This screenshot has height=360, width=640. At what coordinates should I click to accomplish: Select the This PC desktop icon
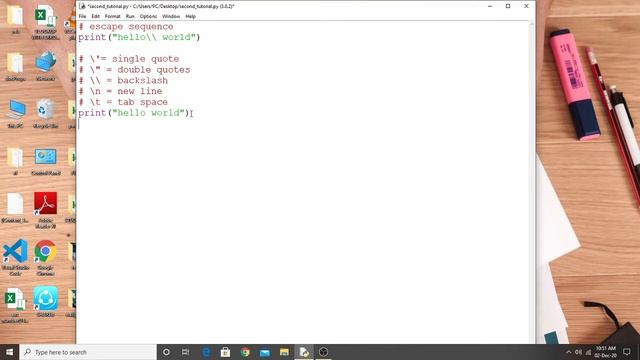[x=16, y=113]
